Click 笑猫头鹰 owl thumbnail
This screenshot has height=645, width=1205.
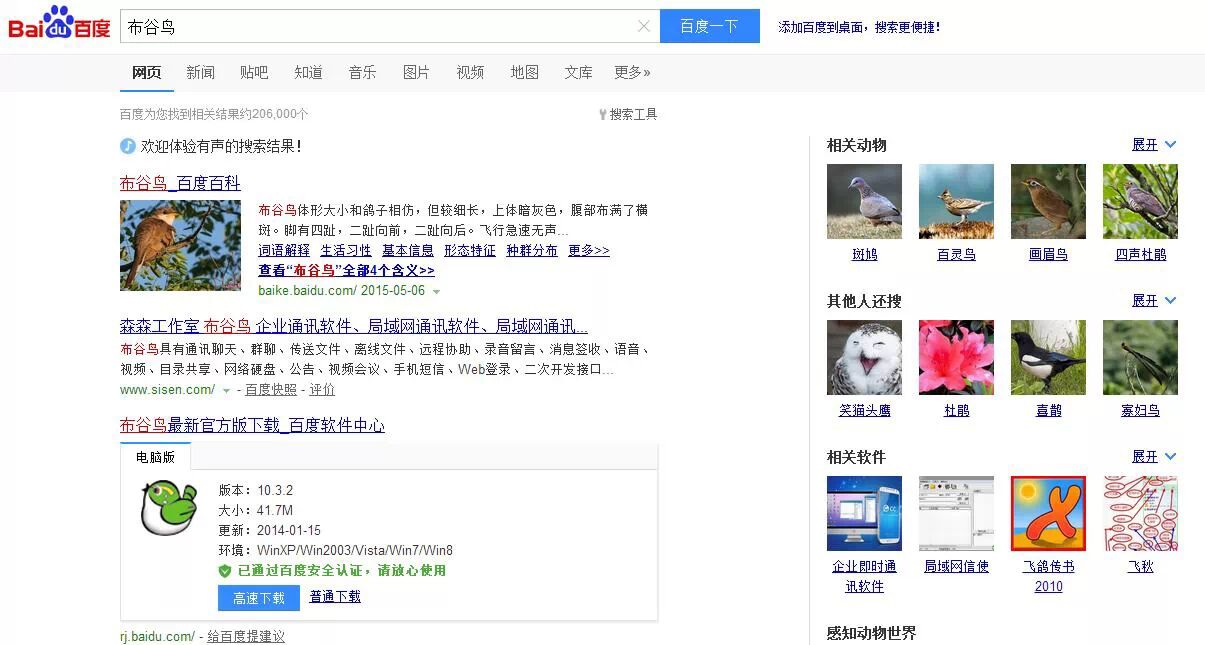click(x=864, y=358)
